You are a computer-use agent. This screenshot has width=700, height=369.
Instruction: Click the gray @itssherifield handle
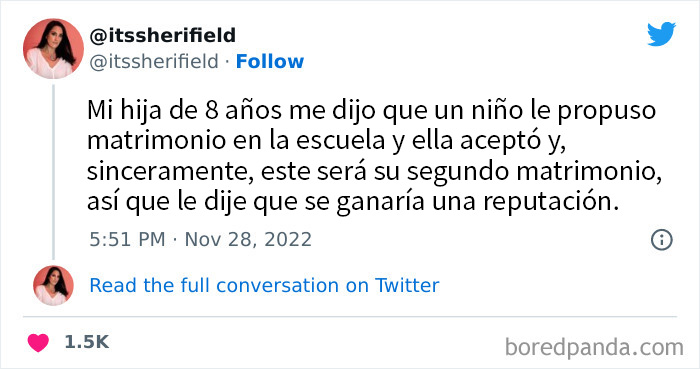tap(154, 62)
